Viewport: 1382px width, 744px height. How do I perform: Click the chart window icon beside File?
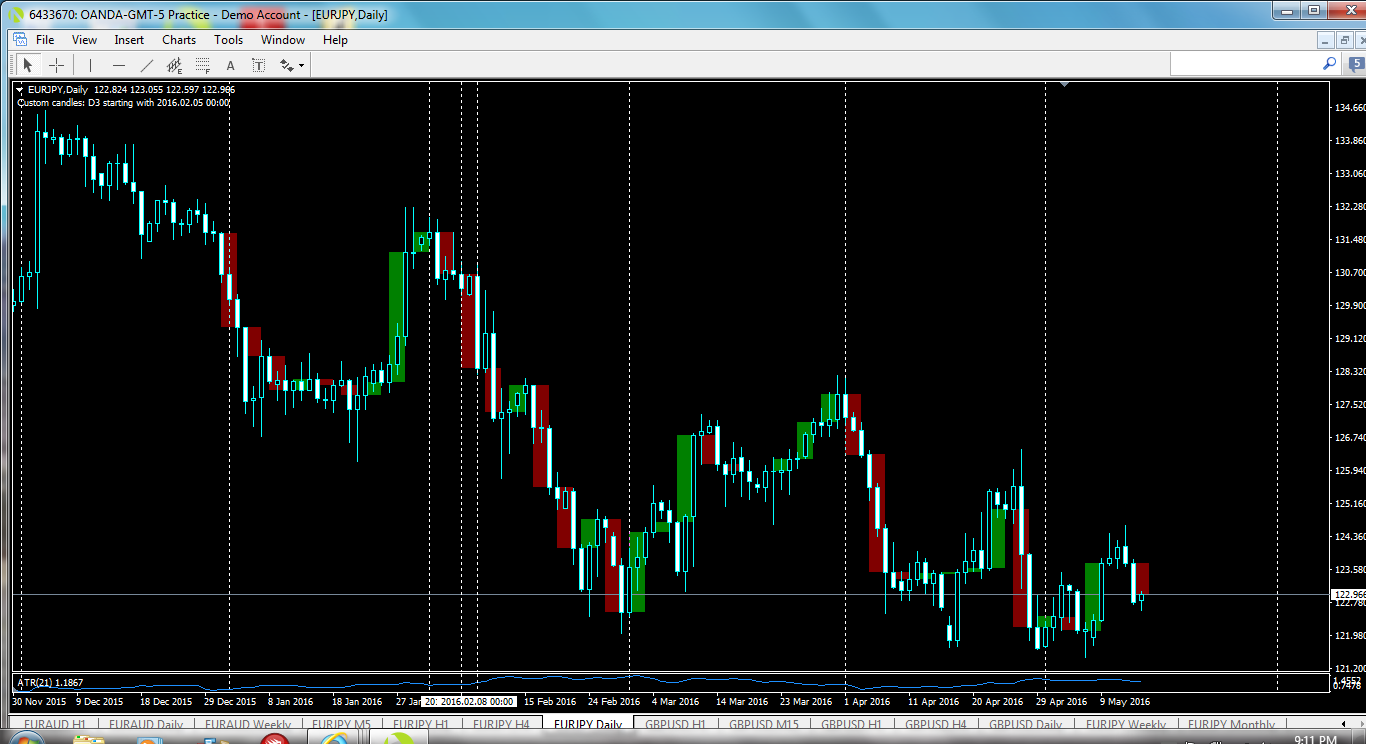(x=19, y=40)
